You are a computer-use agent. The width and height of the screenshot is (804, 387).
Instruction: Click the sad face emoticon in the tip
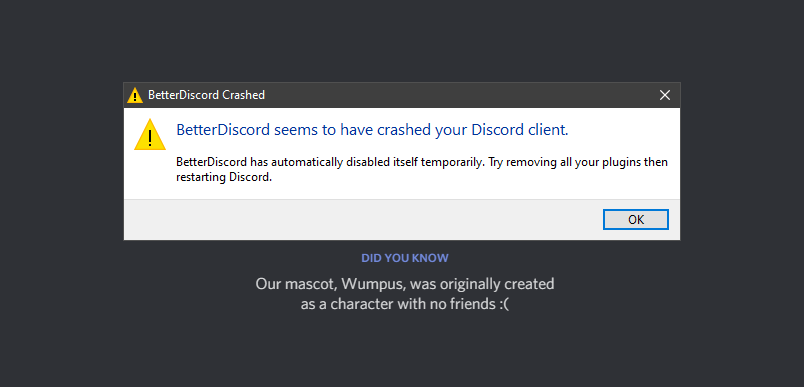click(x=504, y=304)
